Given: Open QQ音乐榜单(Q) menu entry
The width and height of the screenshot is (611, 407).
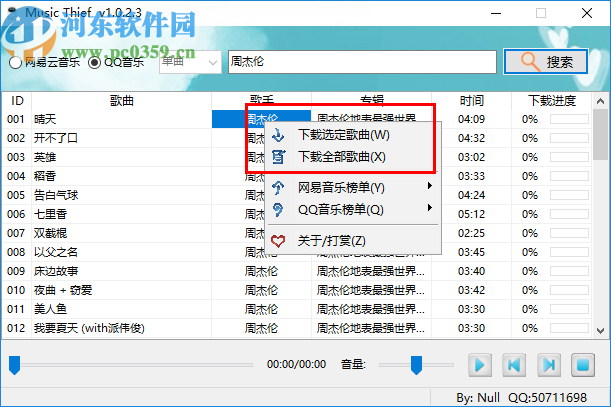Looking at the screenshot, I should click(353, 210).
